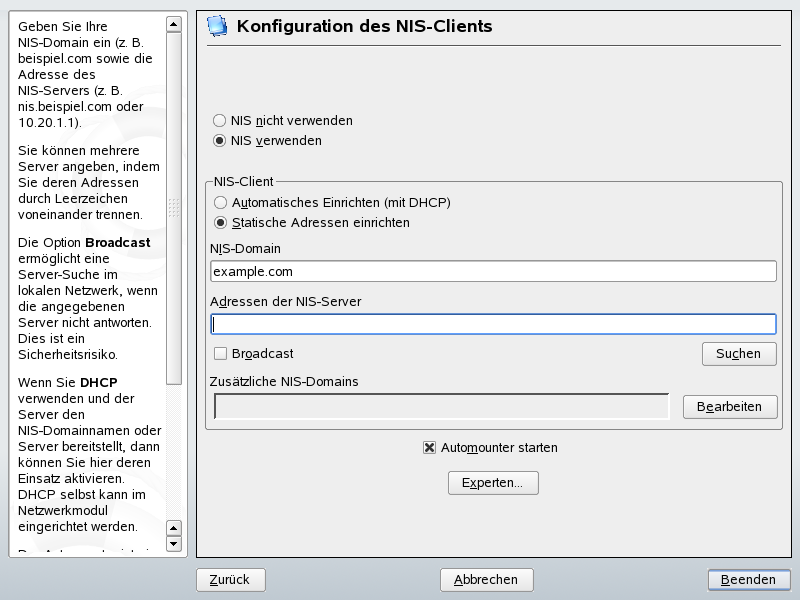The width and height of the screenshot is (800, 600).
Task: Click the help scrollbar's top up arrow
Action: (174, 23)
